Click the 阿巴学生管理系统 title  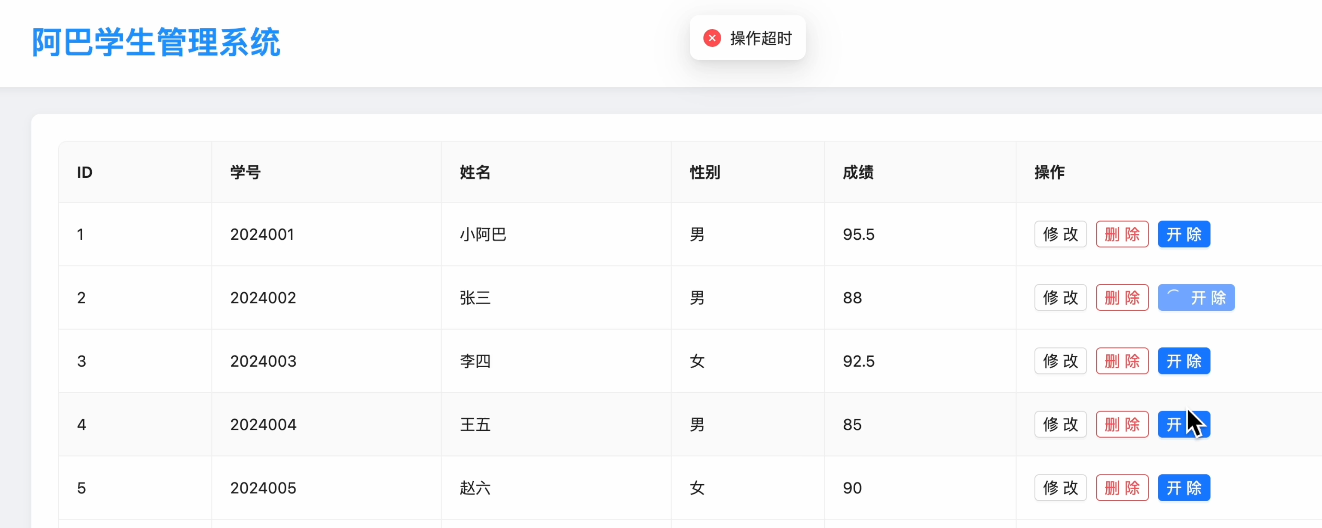[x=156, y=43]
